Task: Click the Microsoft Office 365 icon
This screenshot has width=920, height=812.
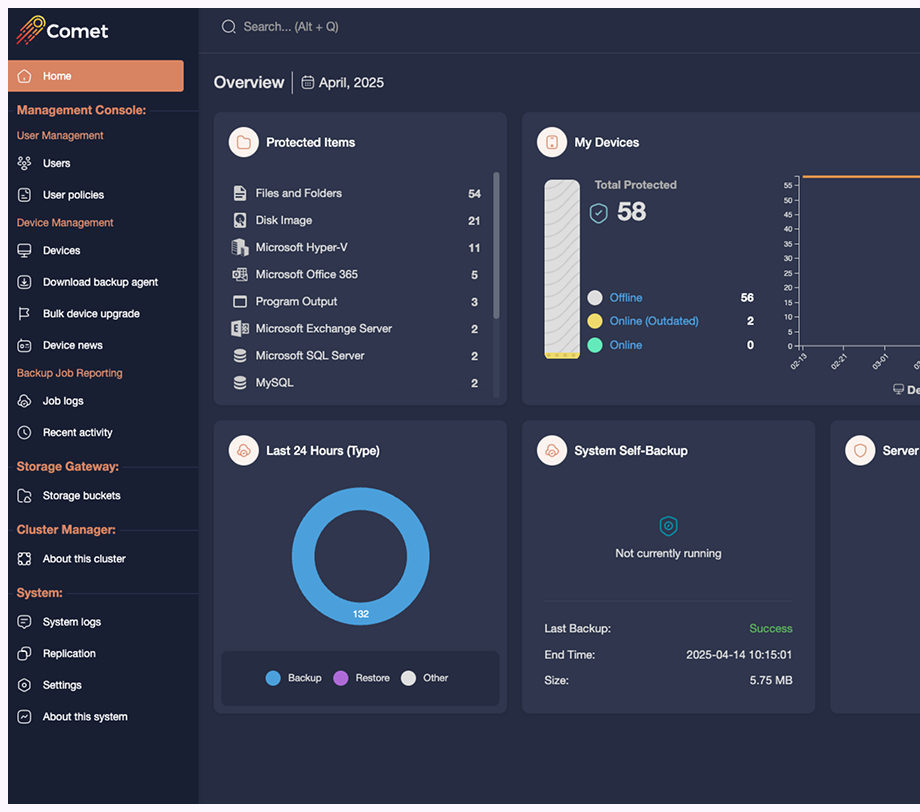Action: click(239, 274)
